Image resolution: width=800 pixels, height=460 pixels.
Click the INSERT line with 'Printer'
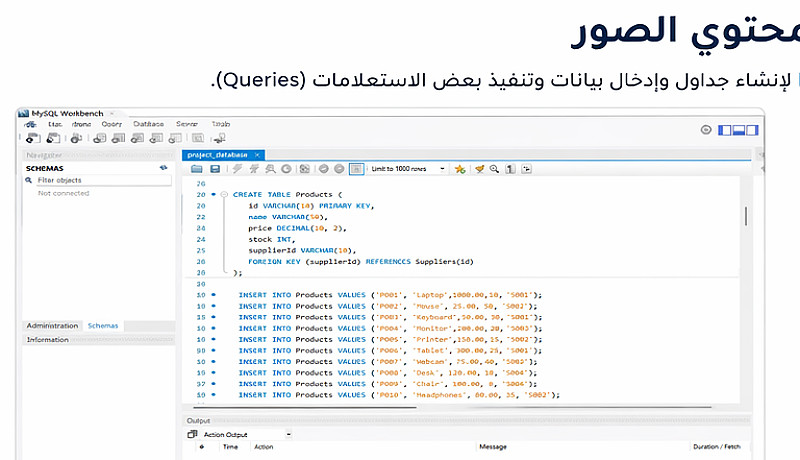pyautogui.click(x=390, y=339)
